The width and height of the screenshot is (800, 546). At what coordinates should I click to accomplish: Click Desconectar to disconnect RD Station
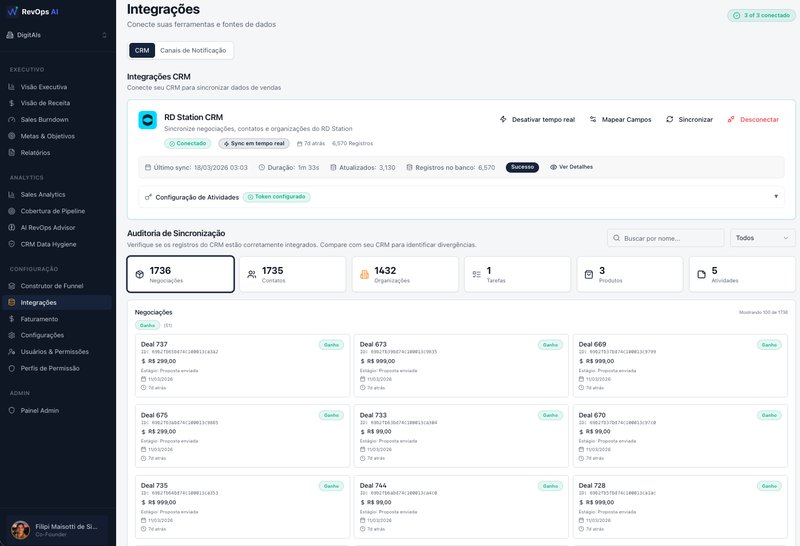754,119
